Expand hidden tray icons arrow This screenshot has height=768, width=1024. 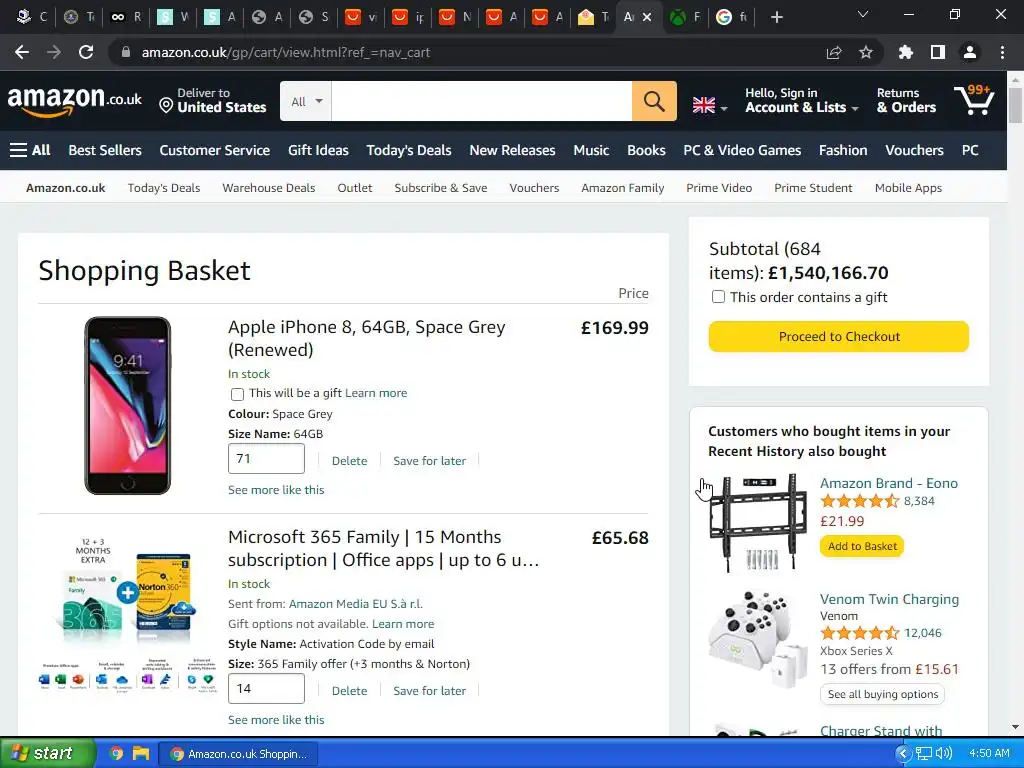click(903, 754)
